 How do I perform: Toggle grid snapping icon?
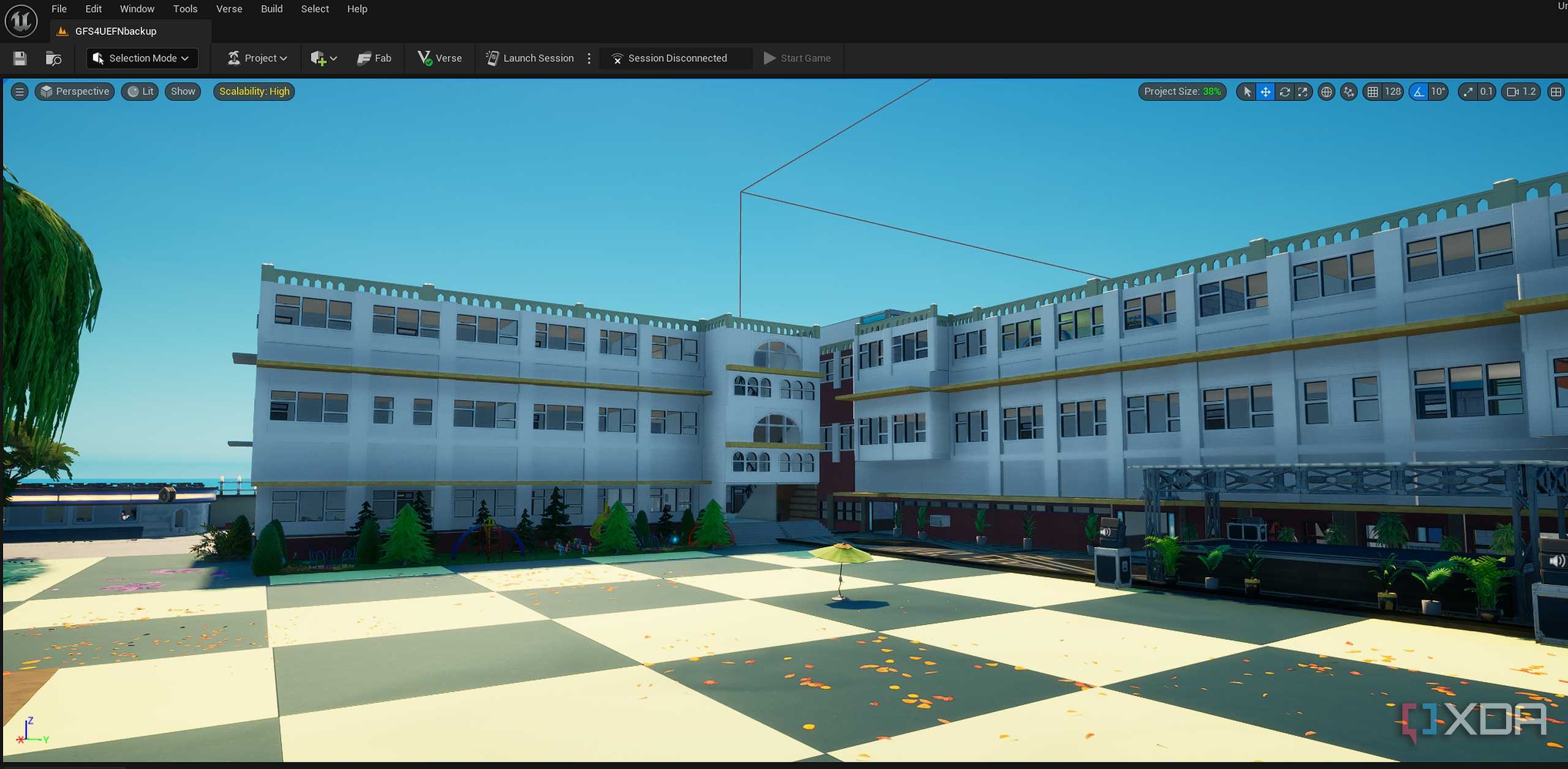pos(1373,92)
